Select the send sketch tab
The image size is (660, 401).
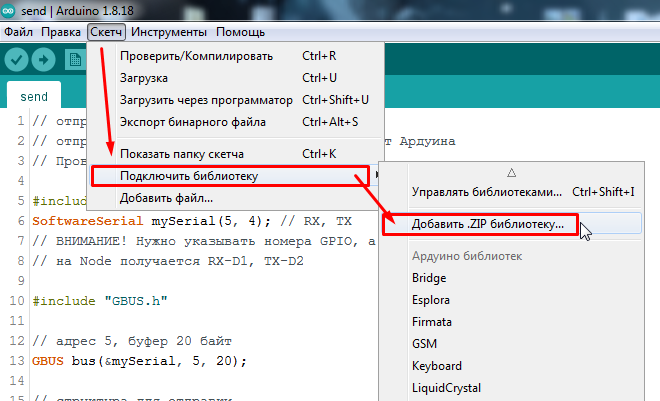coord(34,96)
